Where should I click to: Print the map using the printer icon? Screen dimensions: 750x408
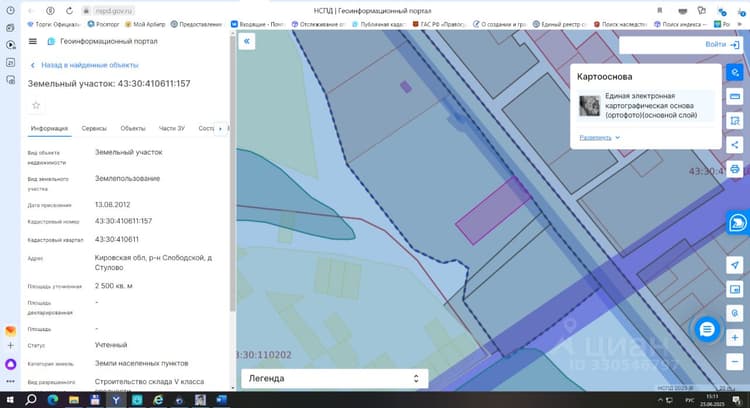click(x=735, y=169)
